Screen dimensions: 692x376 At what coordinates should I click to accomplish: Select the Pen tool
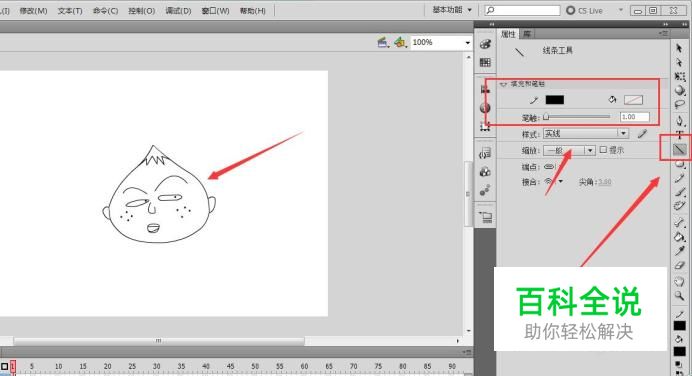click(680, 120)
